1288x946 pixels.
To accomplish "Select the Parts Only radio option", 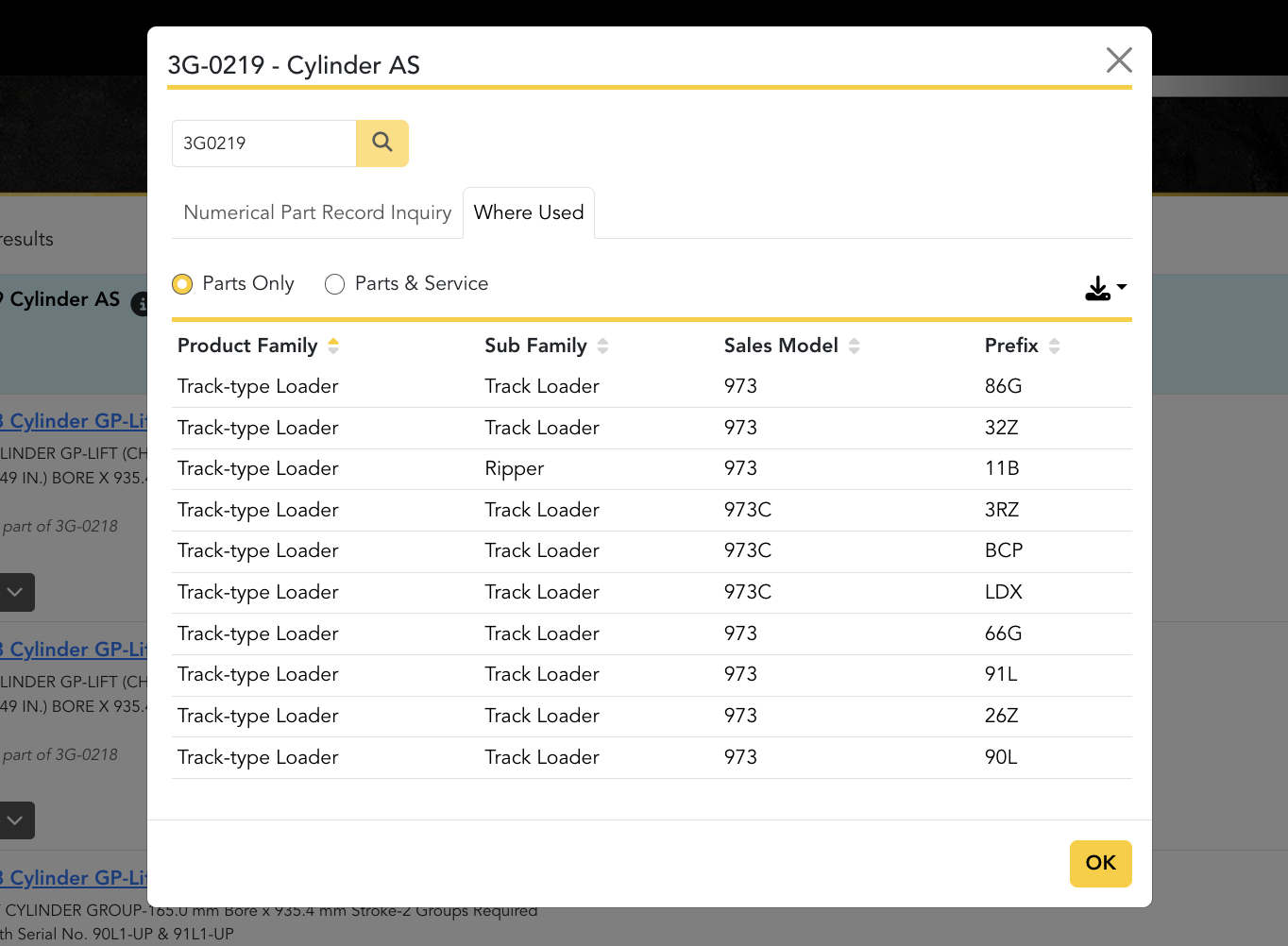I will pos(182,284).
